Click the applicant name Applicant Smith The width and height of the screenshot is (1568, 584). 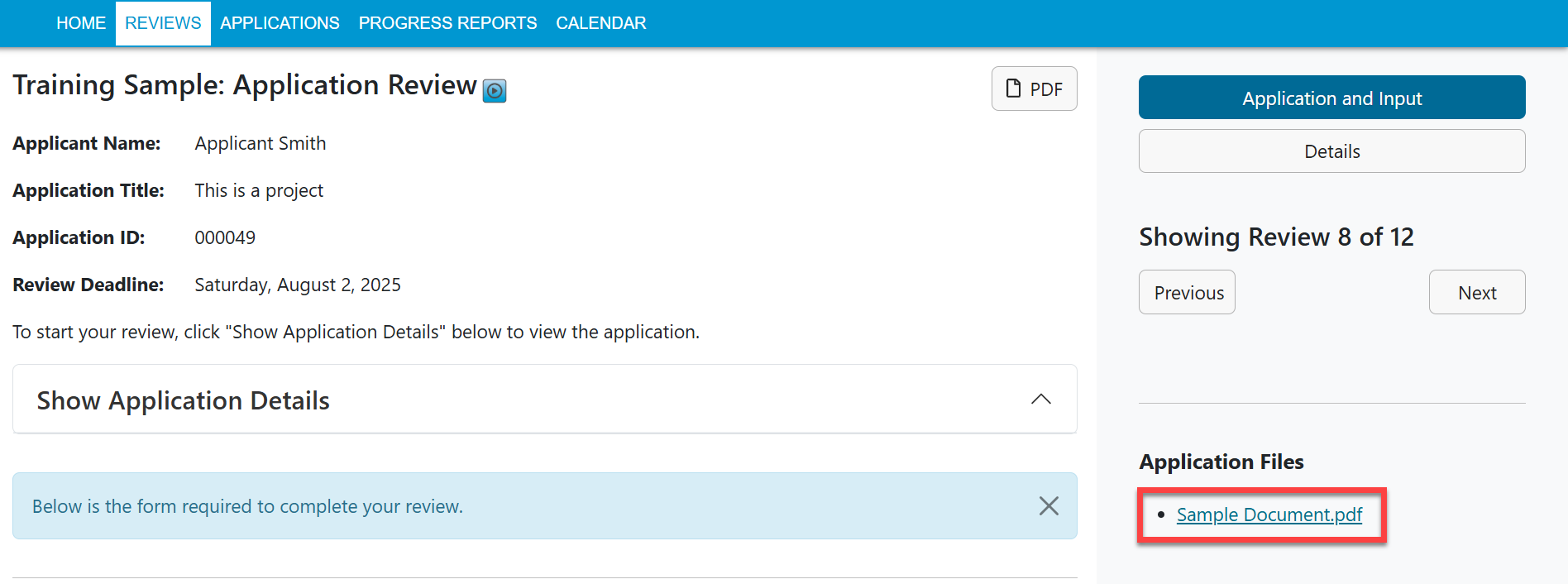pos(261,144)
